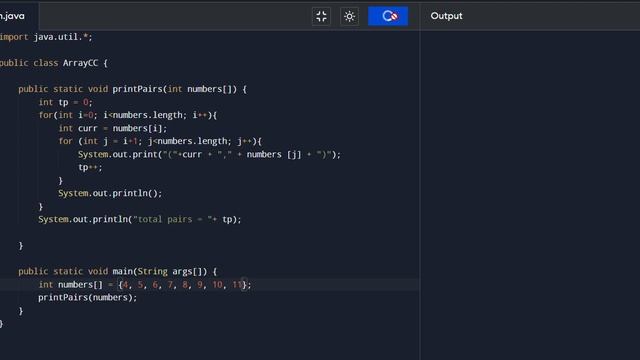This screenshot has width=640, height=360.
Task: Click the 'System.out.println();' line
Action: 110,193
